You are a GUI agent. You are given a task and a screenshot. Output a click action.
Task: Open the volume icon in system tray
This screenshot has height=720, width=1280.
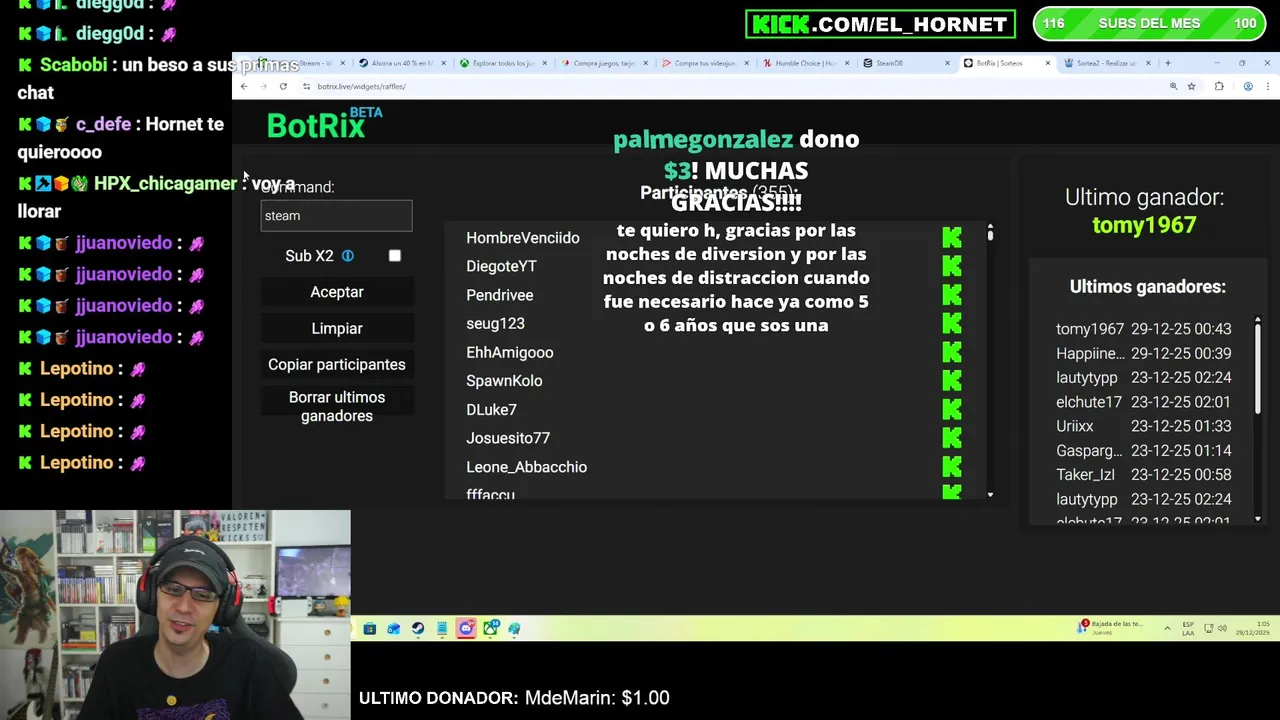[x=1224, y=628]
